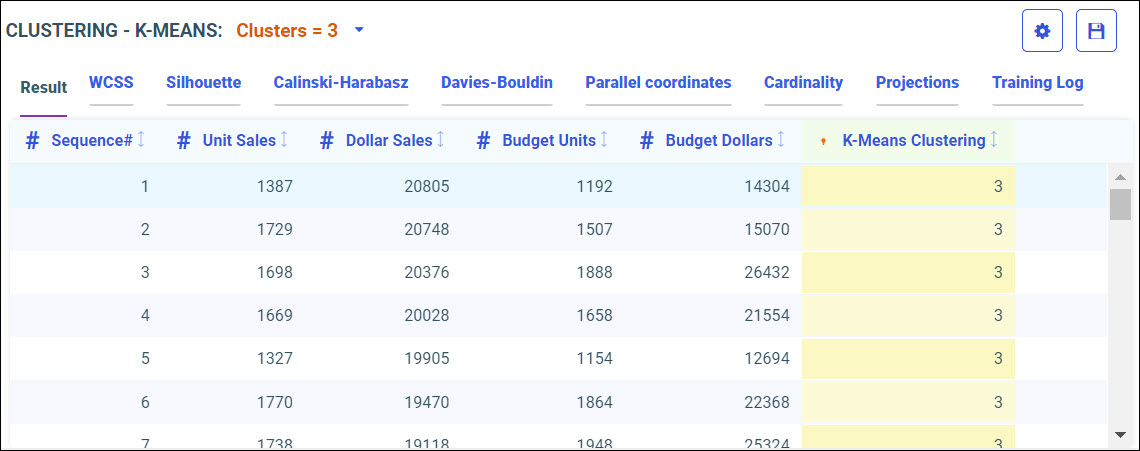
Task: Click the Budget Dollars sort arrows icon
Action: pos(781,141)
